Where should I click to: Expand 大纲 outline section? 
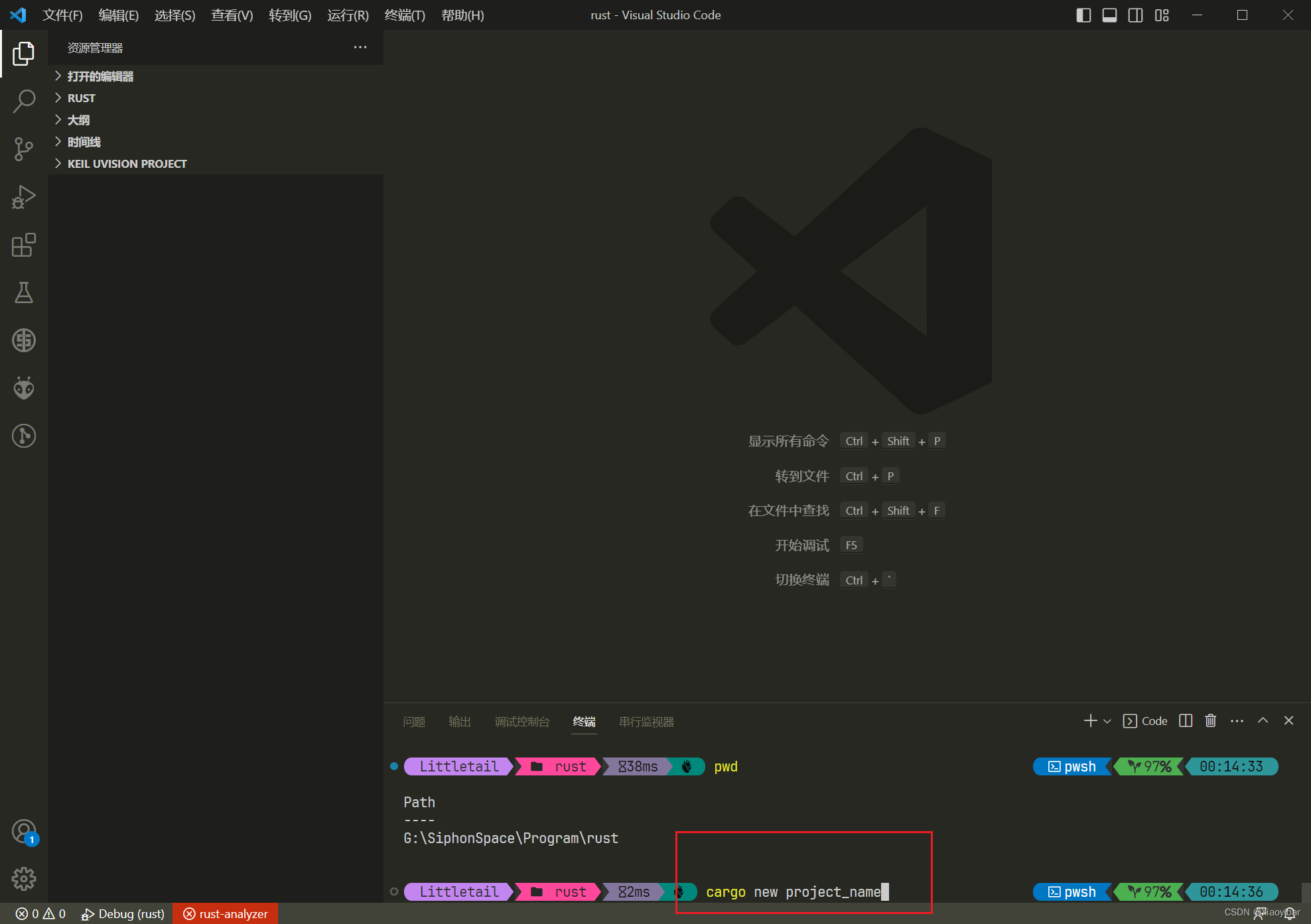(216, 120)
